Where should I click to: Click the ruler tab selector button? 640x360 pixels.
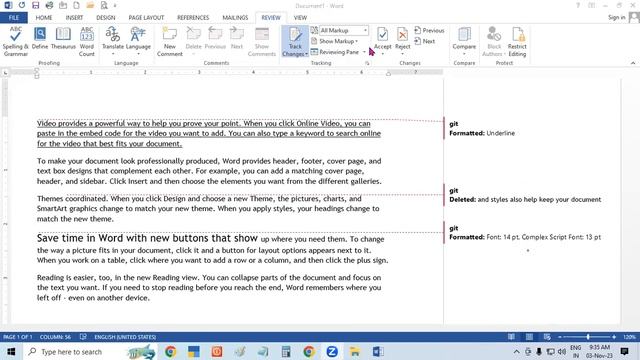pos(5,73)
